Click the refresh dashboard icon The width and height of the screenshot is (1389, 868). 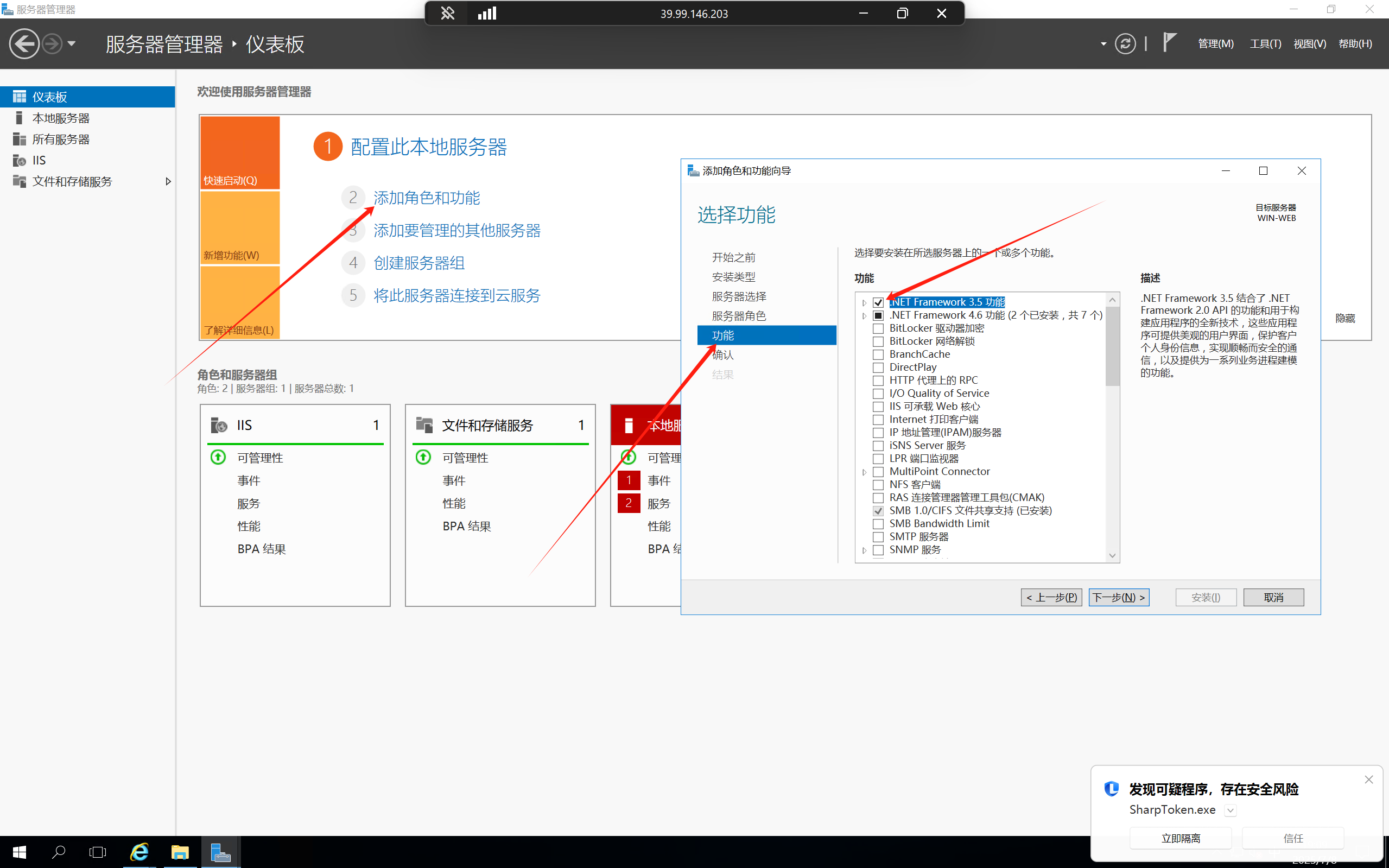[1125, 43]
